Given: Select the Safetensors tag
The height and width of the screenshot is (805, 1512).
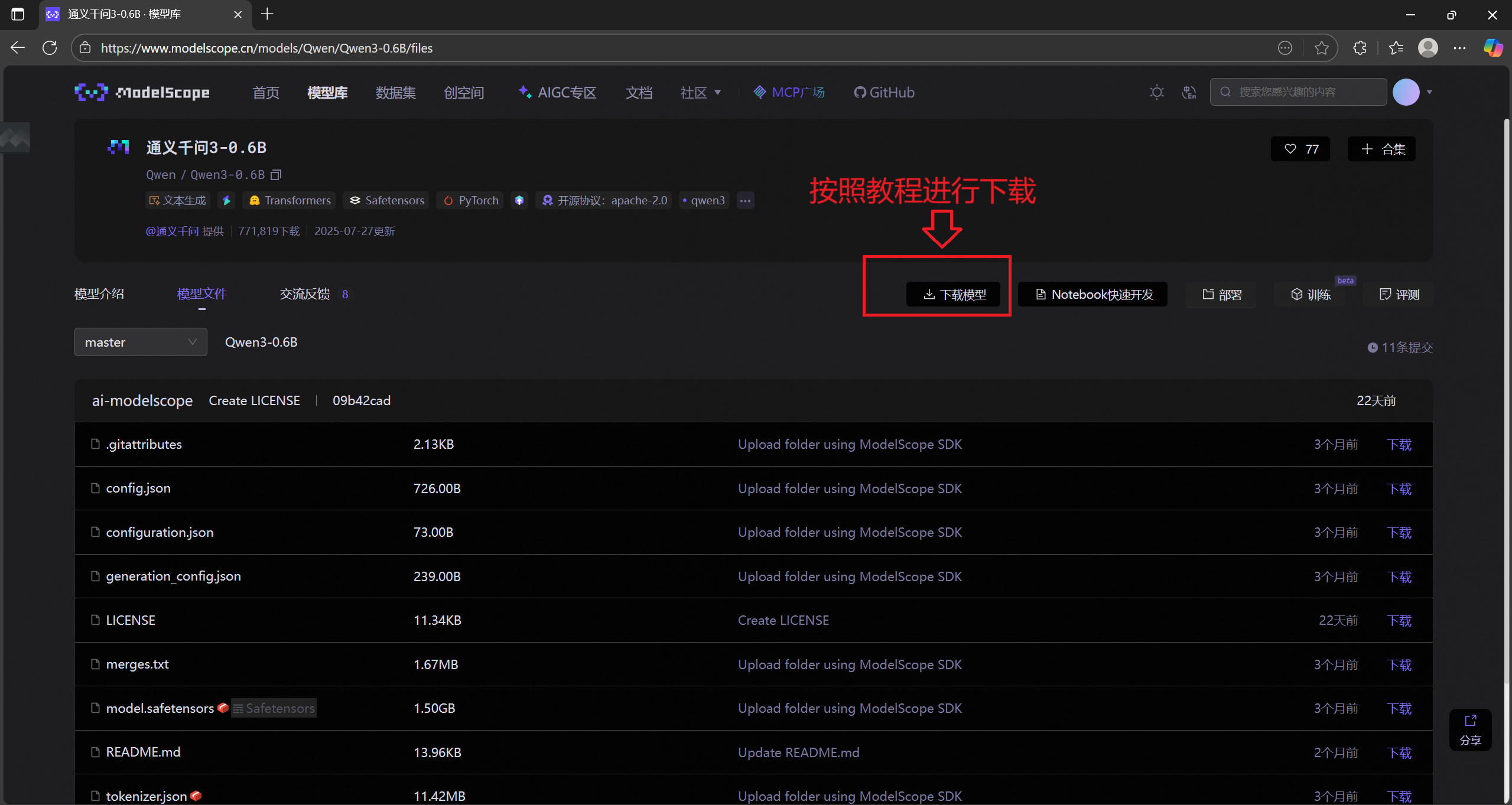Looking at the screenshot, I should (x=387, y=200).
